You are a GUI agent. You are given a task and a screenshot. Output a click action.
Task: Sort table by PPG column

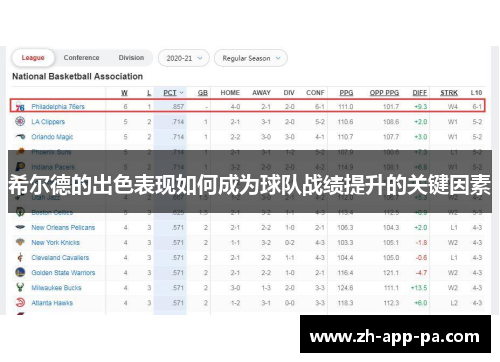(346, 93)
